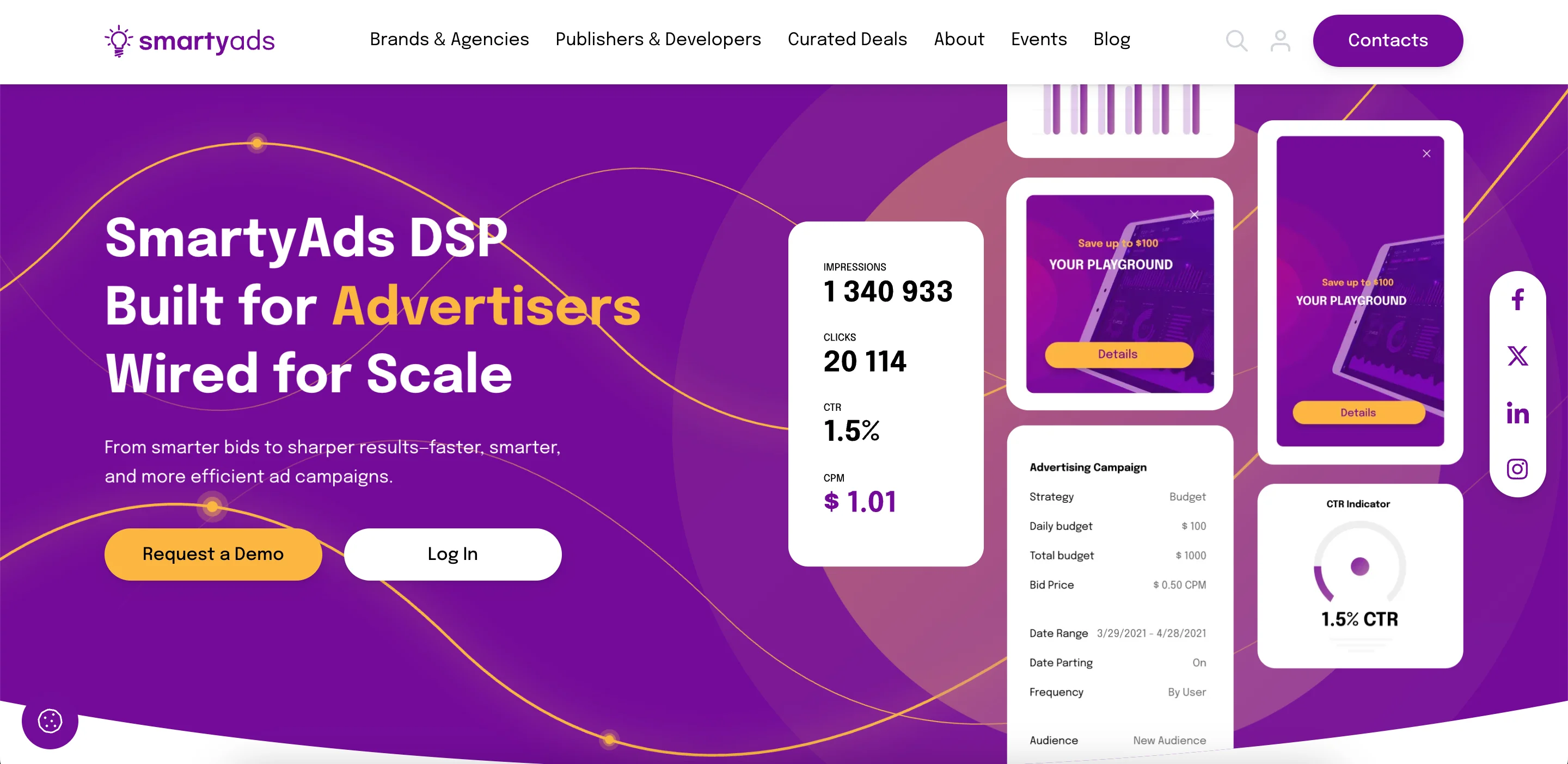Open the search magnifier icon
Image resolution: width=1568 pixels, height=764 pixels.
click(1236, 41)
